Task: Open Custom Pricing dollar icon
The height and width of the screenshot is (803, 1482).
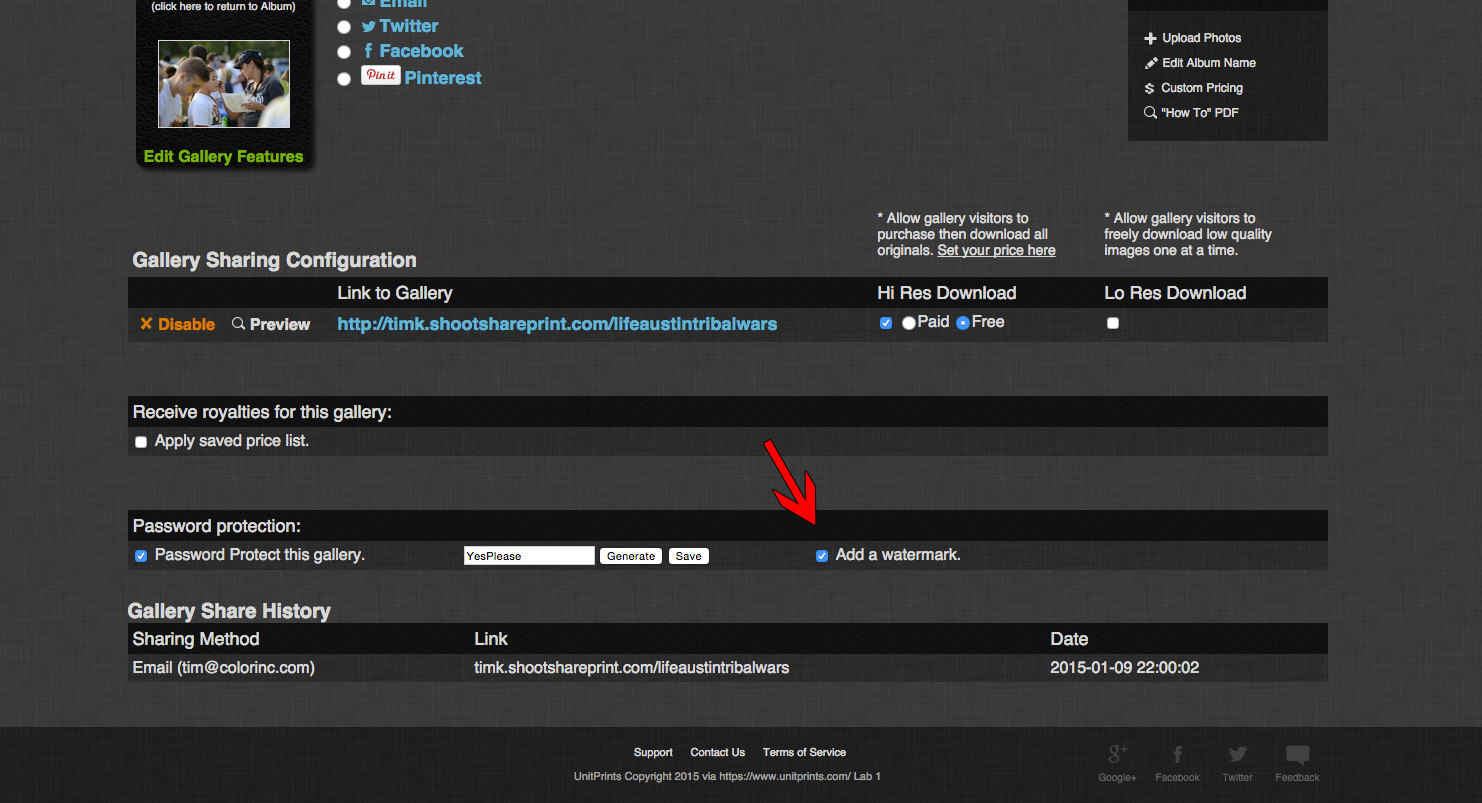Action: coord(1150,88)
